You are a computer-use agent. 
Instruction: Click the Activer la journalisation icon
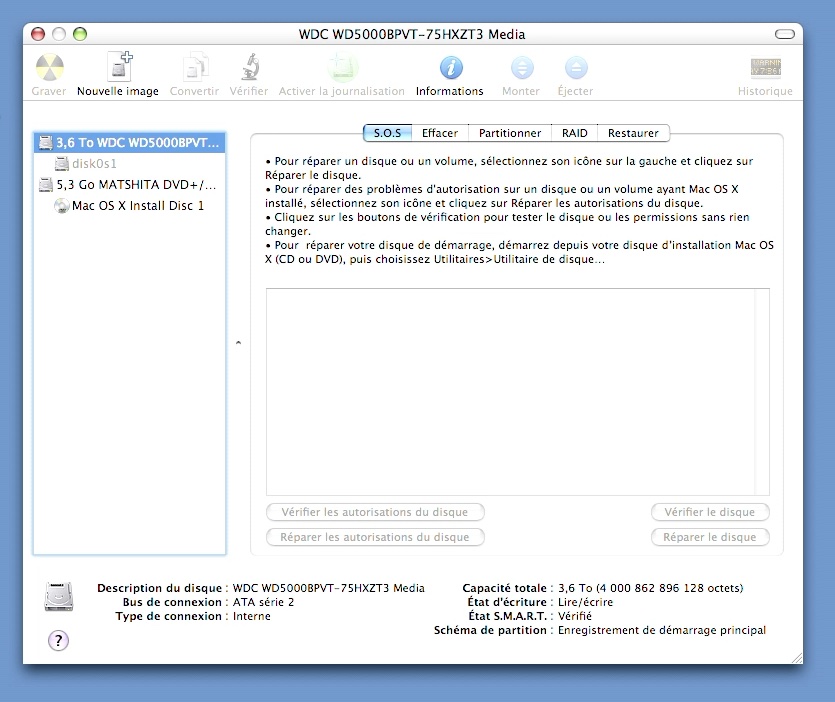342,68
